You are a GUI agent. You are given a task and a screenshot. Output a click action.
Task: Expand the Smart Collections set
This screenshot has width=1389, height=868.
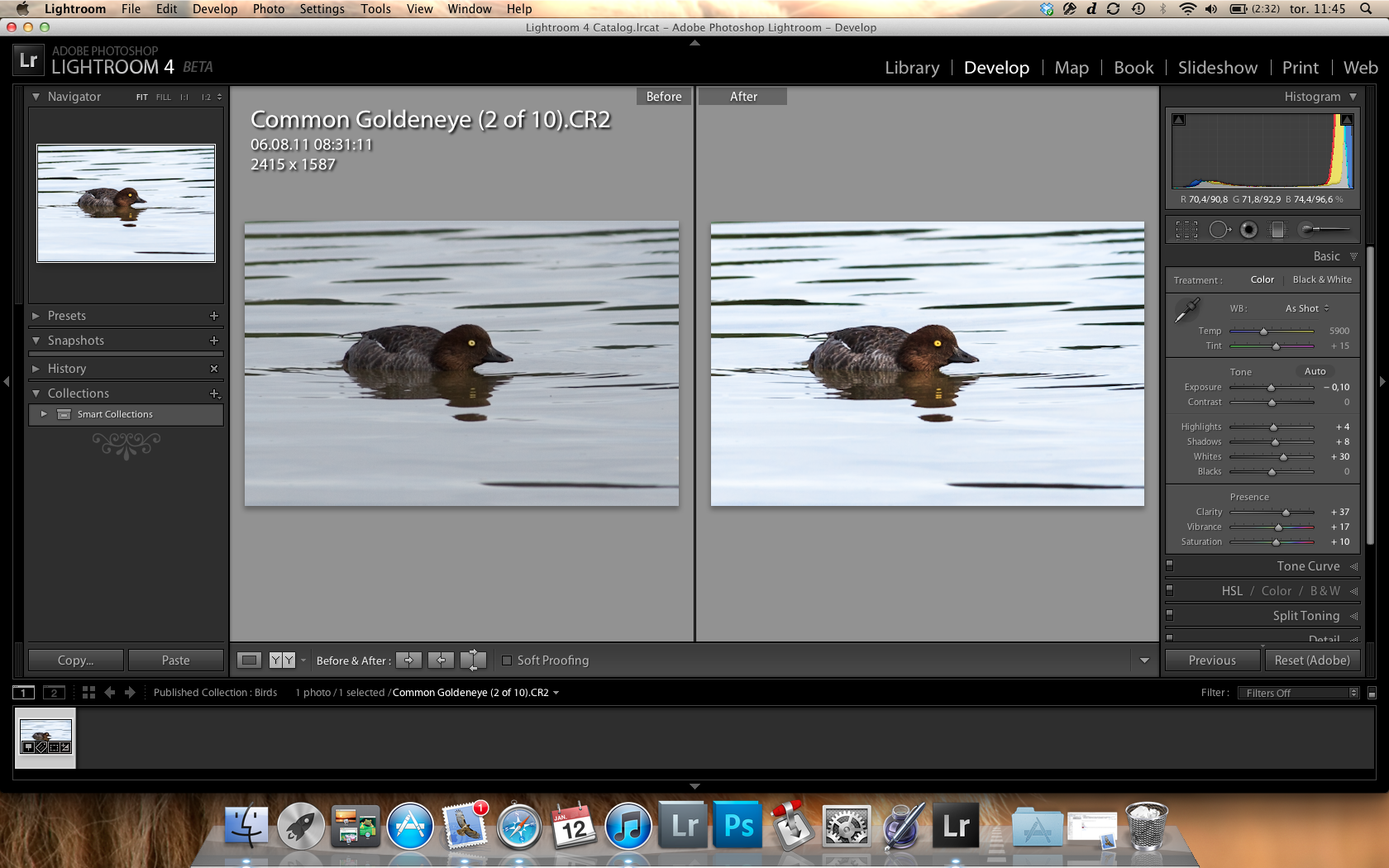point(44,414)
